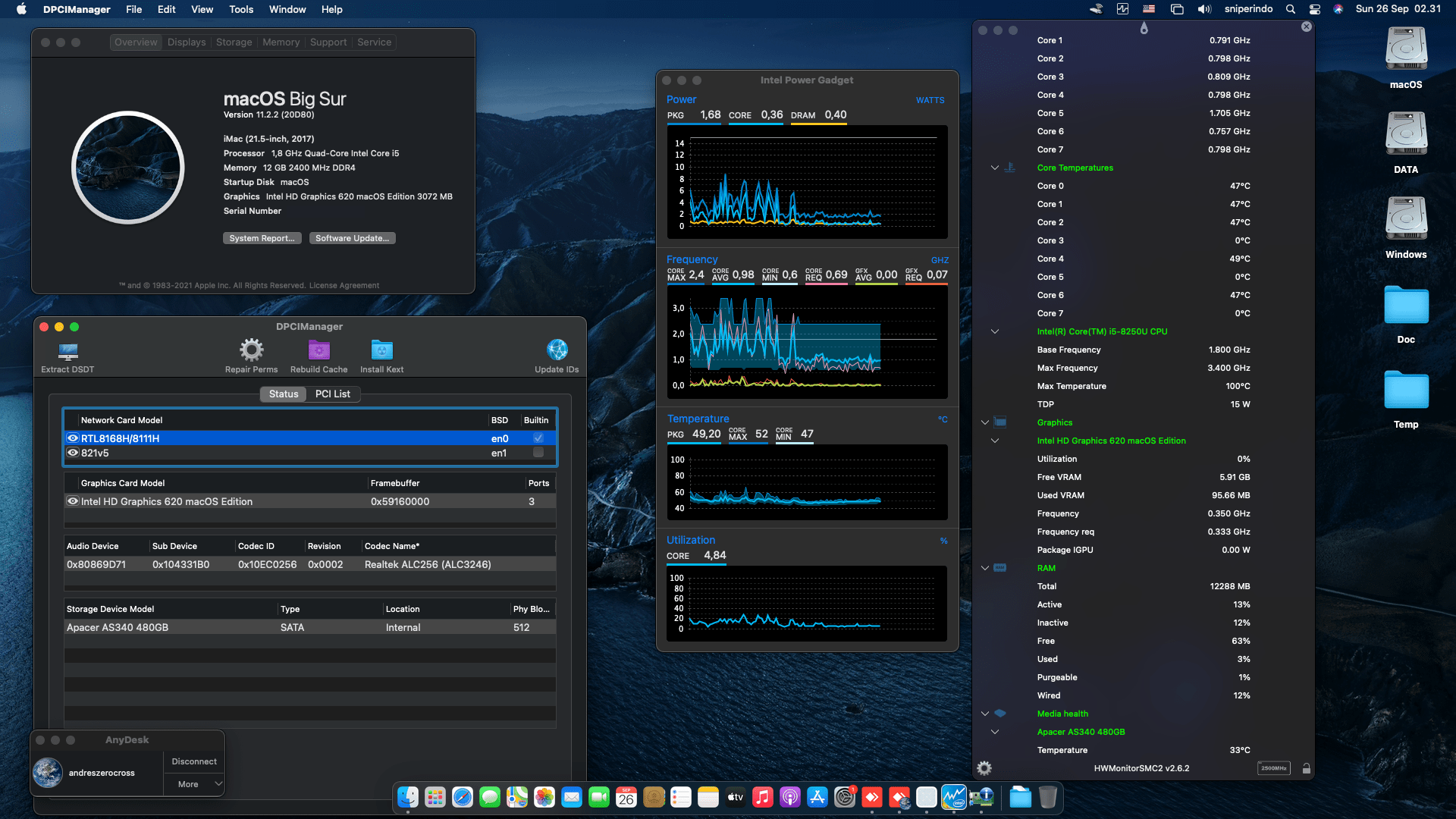Open System Preferences from the Dock
Screen dimensions: 1456x819
point(845,797)
